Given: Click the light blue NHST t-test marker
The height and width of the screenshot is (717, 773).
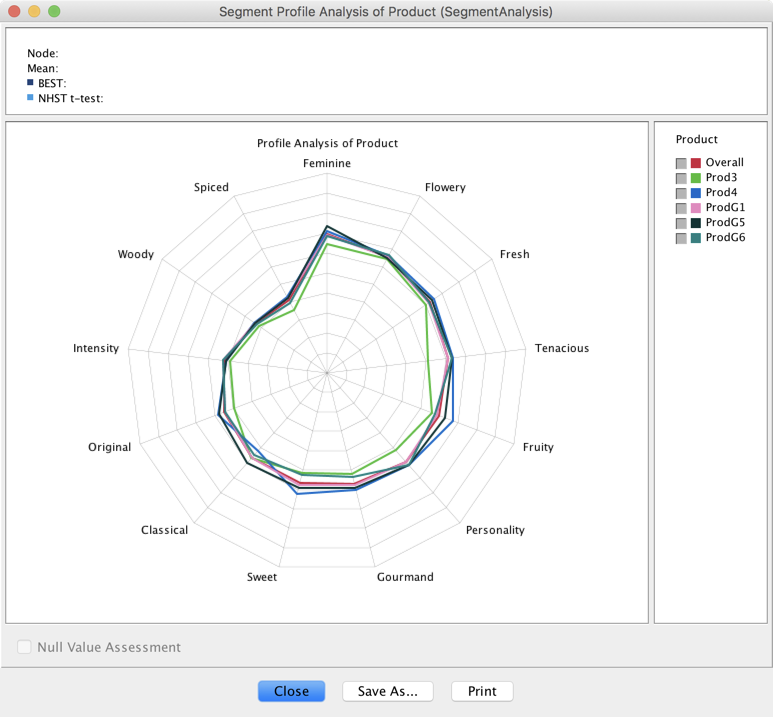Looking at the screenshot, I should point(31,98).
